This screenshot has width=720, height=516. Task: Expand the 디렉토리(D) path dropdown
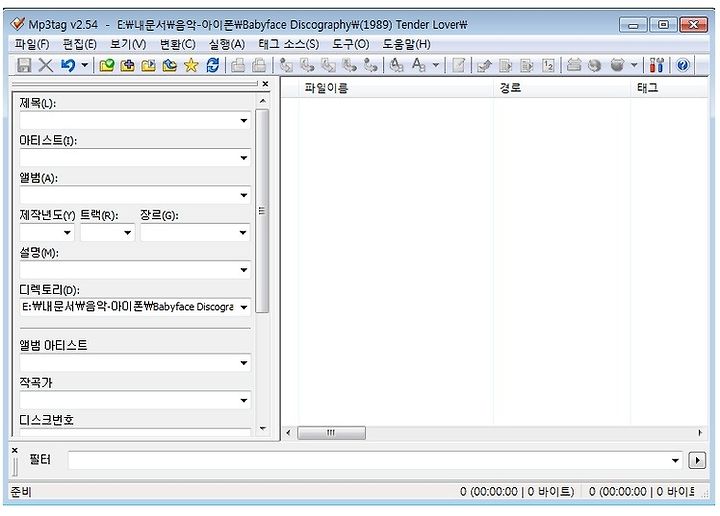[x=244, y=307]
